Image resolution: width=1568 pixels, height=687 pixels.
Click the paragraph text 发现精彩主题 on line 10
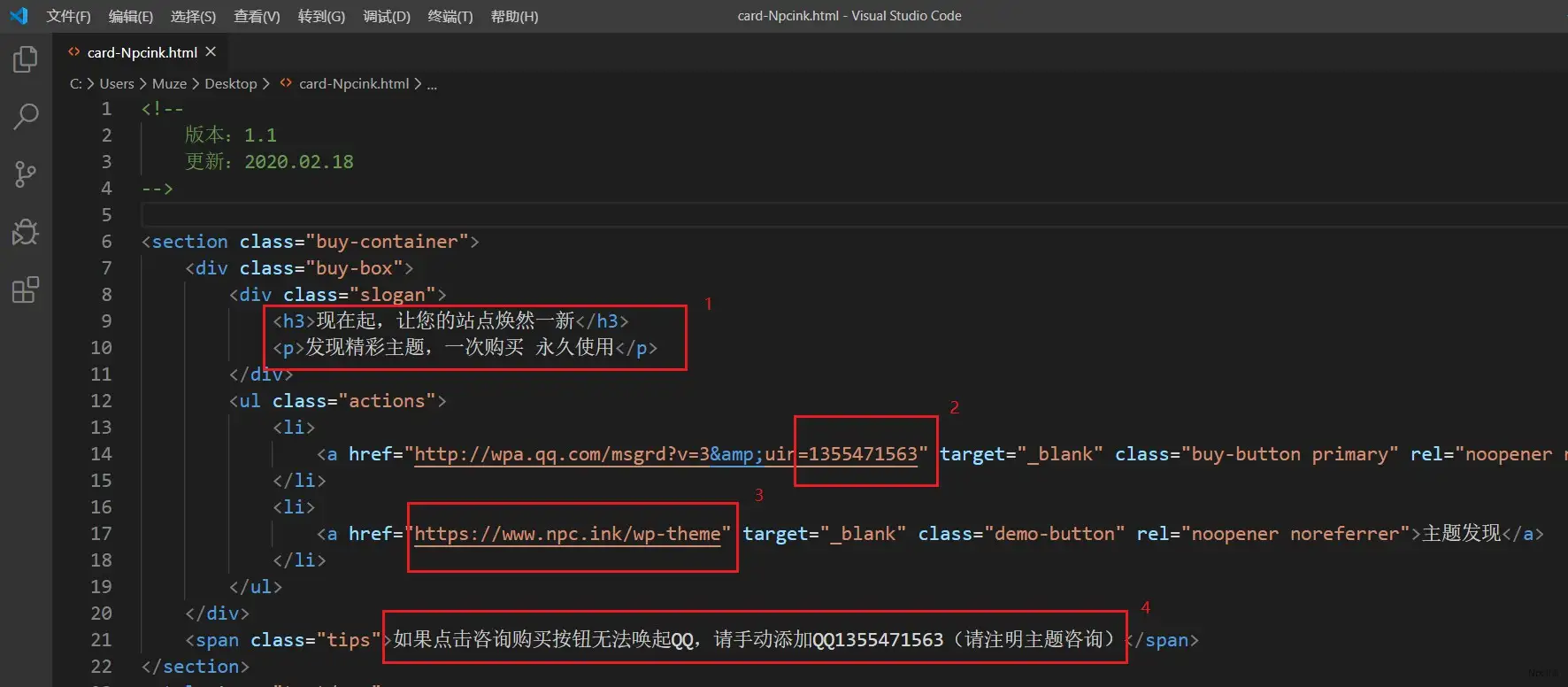[x=365, y=347]
